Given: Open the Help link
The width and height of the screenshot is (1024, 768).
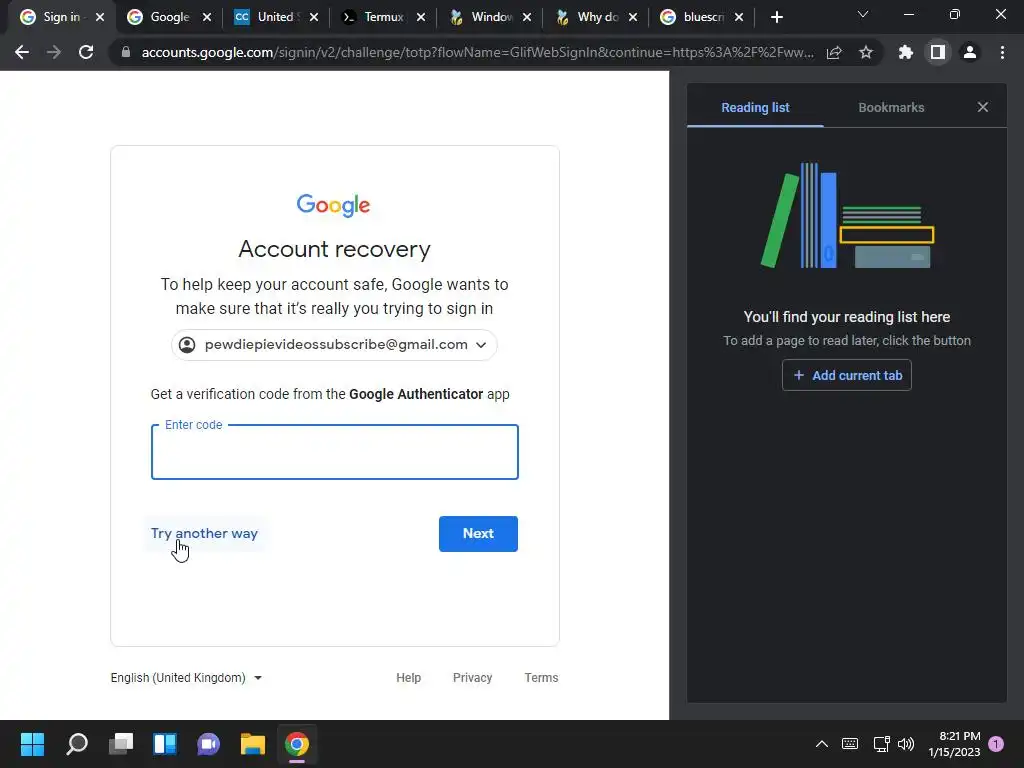Looking at the screenshot, I should 408,678.
